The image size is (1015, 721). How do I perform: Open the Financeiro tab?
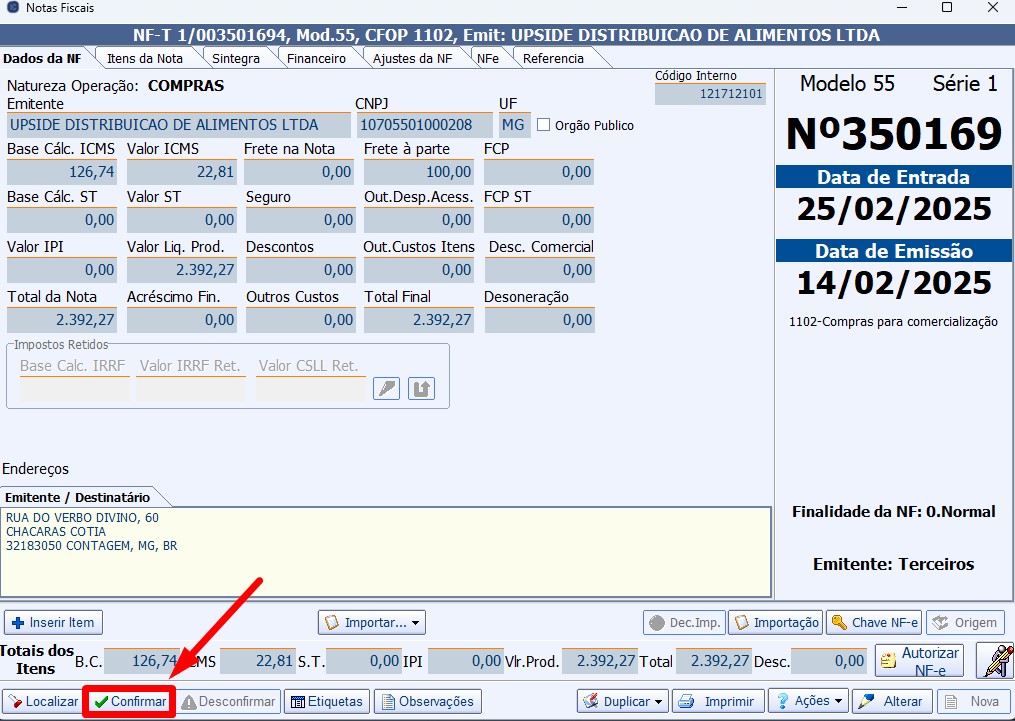[316, 58]
